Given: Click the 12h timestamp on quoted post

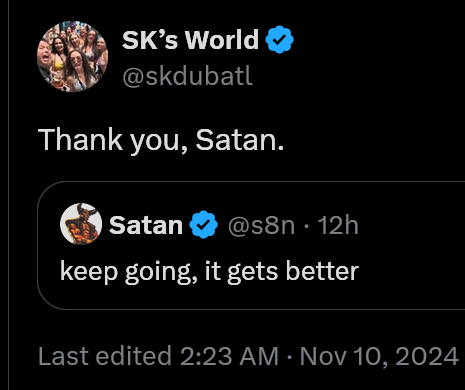Looking at the screenshot, I should pyautogui.click(x=338, y=226).
